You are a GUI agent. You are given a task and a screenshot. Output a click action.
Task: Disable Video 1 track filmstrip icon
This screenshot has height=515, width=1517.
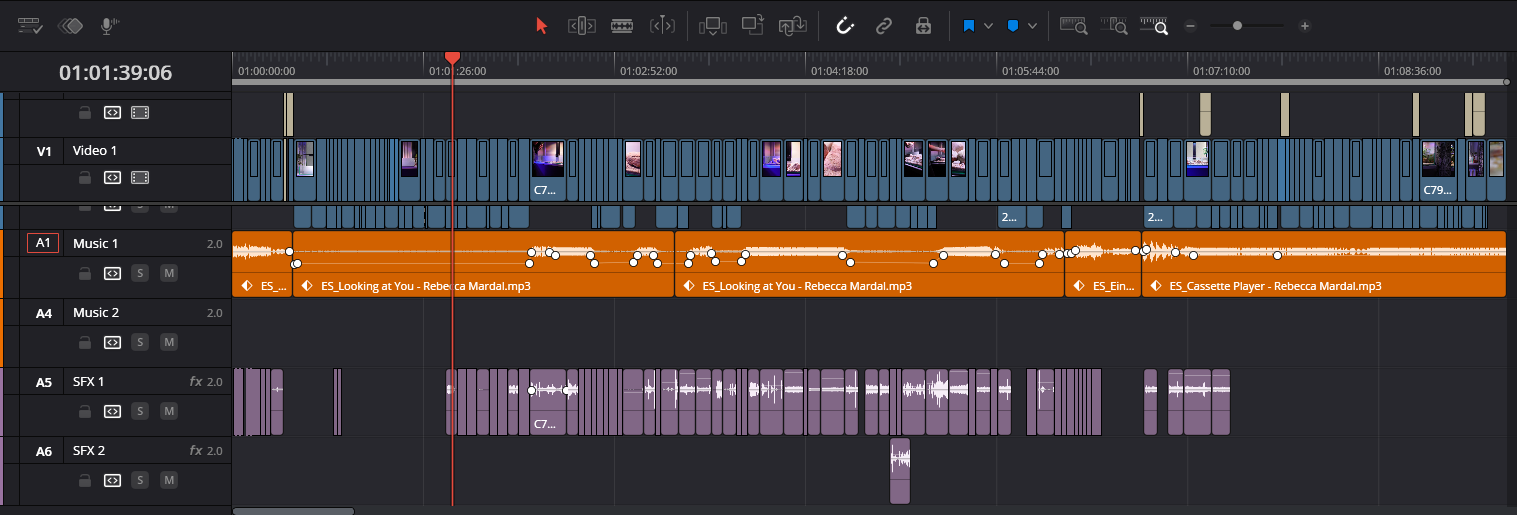140,178
